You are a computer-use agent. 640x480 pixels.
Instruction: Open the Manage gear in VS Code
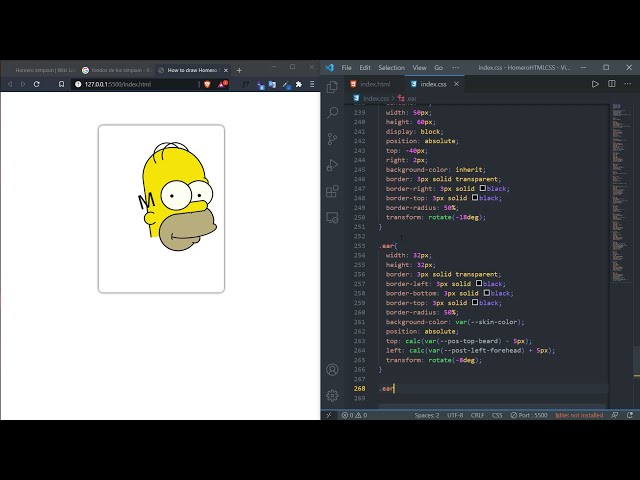click(x=332, y=396)
